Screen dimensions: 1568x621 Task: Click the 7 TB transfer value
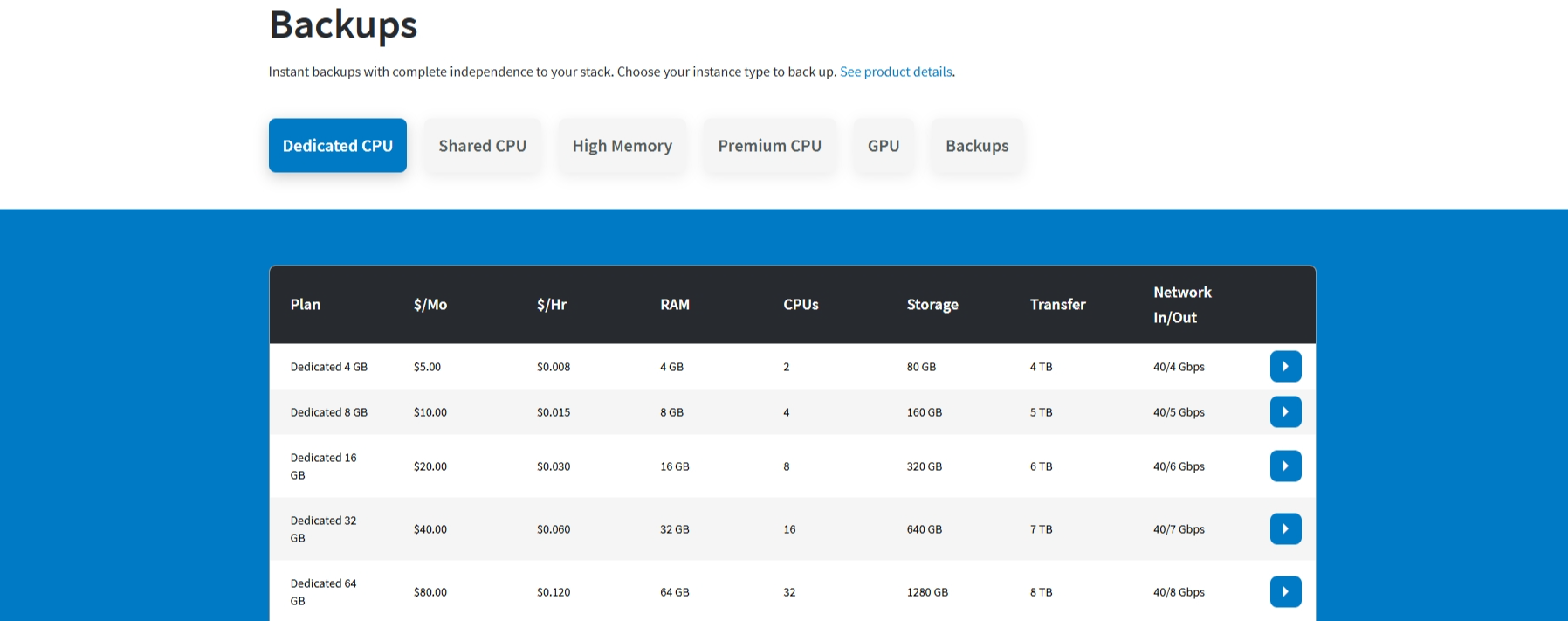[1041, 529]
